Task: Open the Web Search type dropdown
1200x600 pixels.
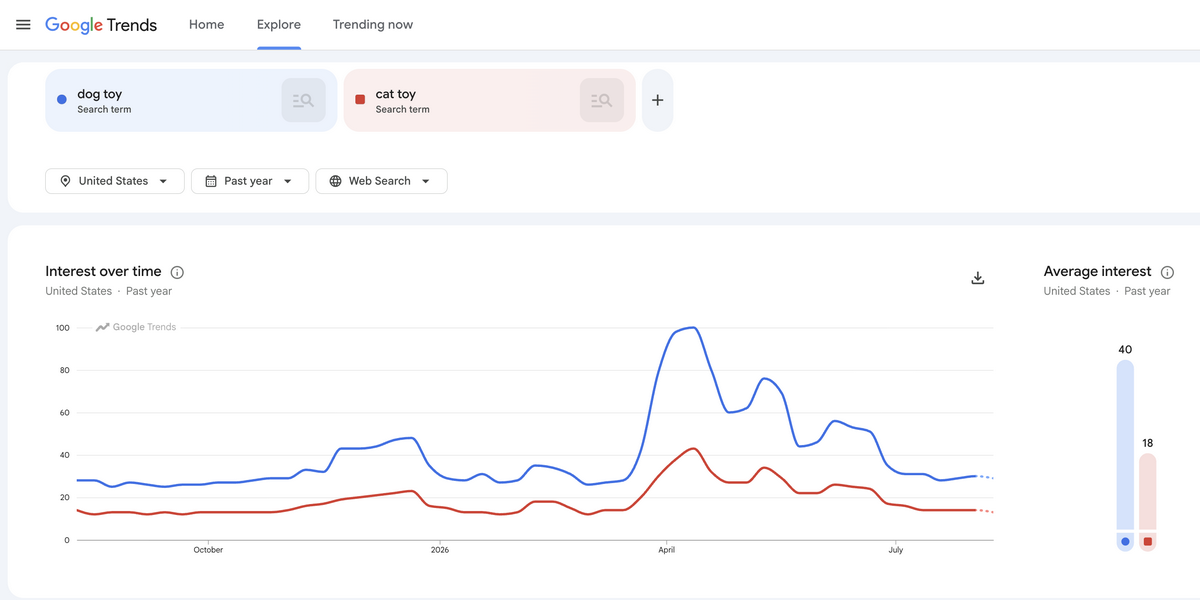Action: [x=381, y=181]
